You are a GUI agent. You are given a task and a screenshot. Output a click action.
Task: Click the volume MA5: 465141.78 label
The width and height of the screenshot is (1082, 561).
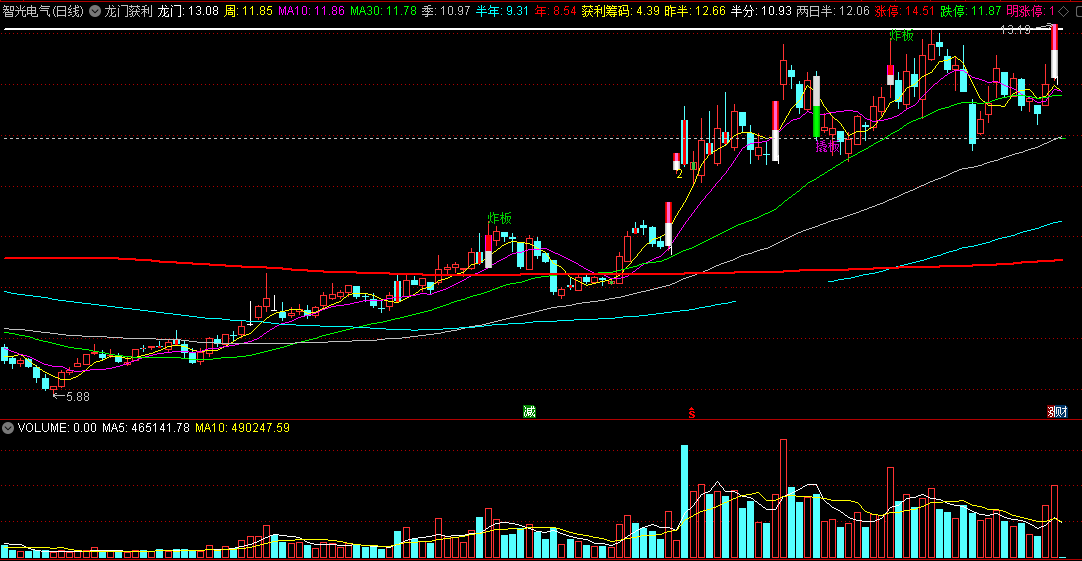pyautogui.click(x=146, y=428)
